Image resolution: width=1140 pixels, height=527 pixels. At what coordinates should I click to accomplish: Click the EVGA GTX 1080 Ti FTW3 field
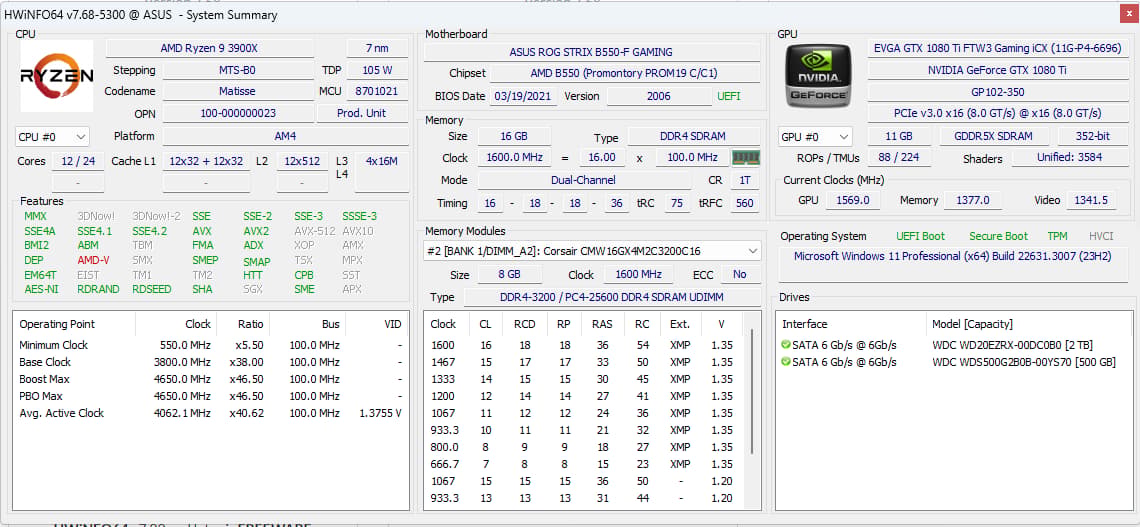pyautogui.click(x=998, y=49)
